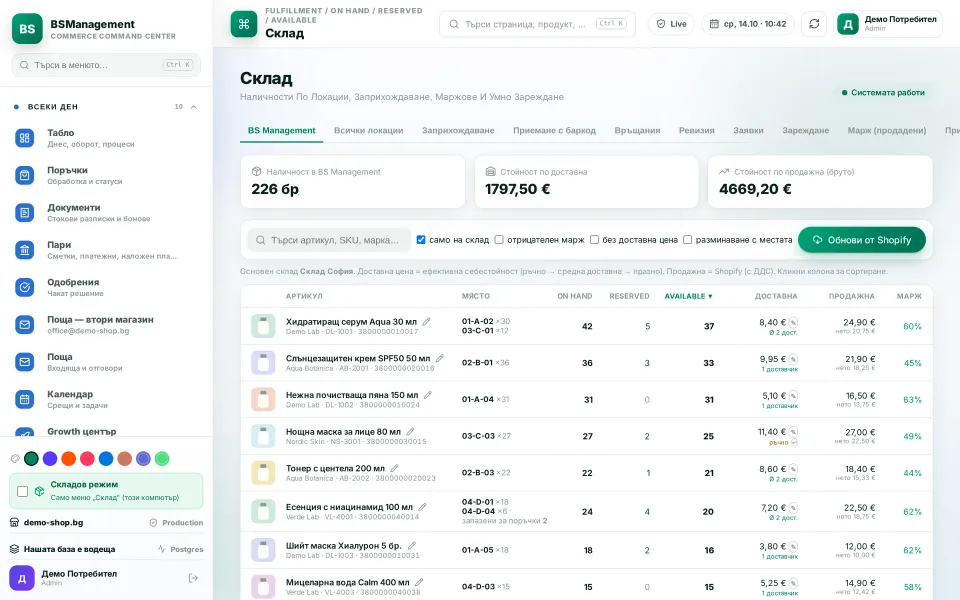Screen dimensions: 960x600
Task: Sort the table by AVAILABLE column
Action: [x=689, y=296]
